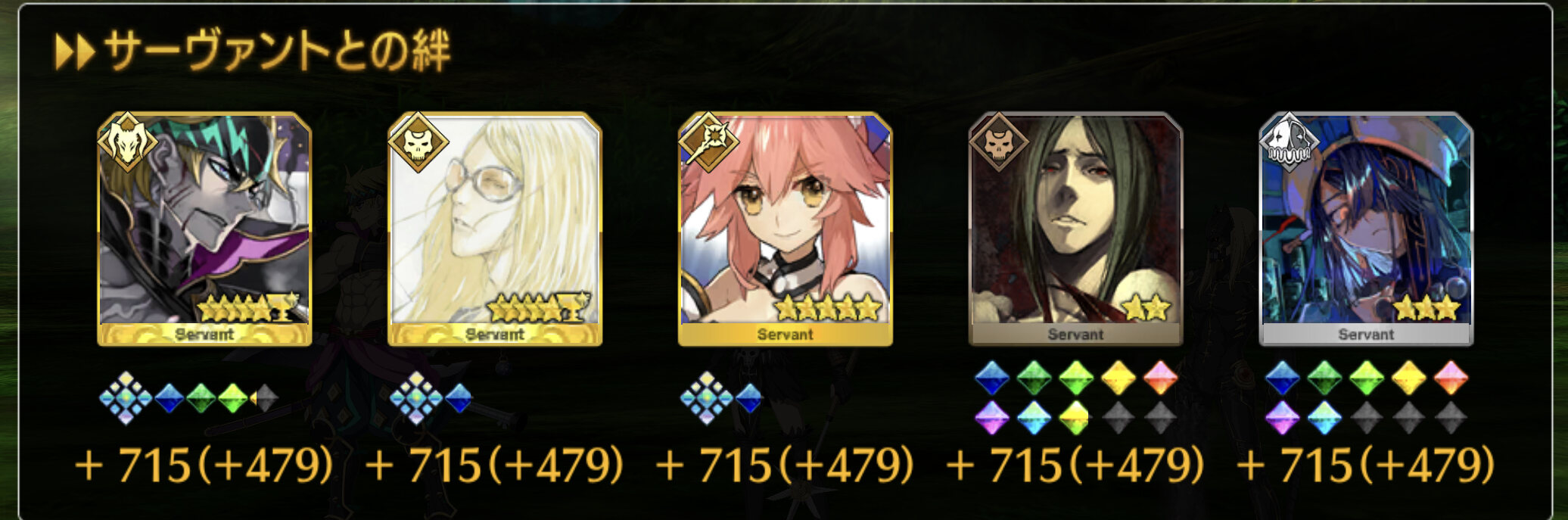Click the Assassin skull icon on blonde servant
Viewport: 1568px width, 520px height.
click(x=418, y=142)
